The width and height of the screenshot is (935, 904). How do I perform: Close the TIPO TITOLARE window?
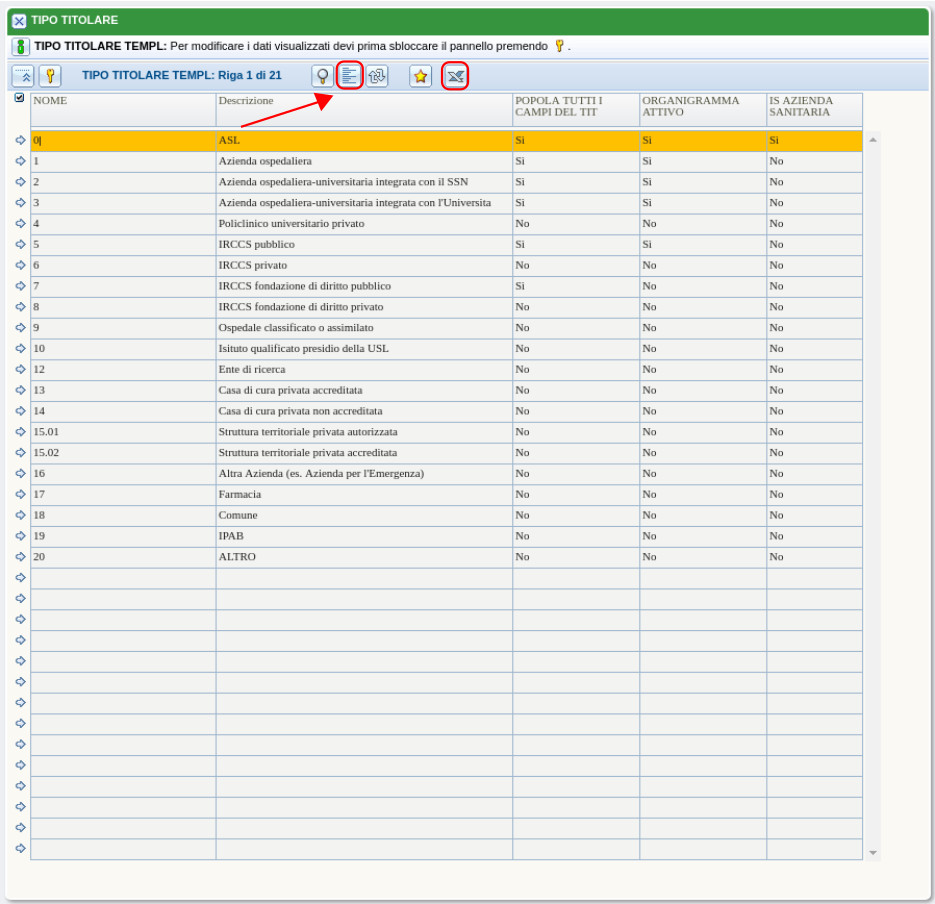(x=19, y=20)
